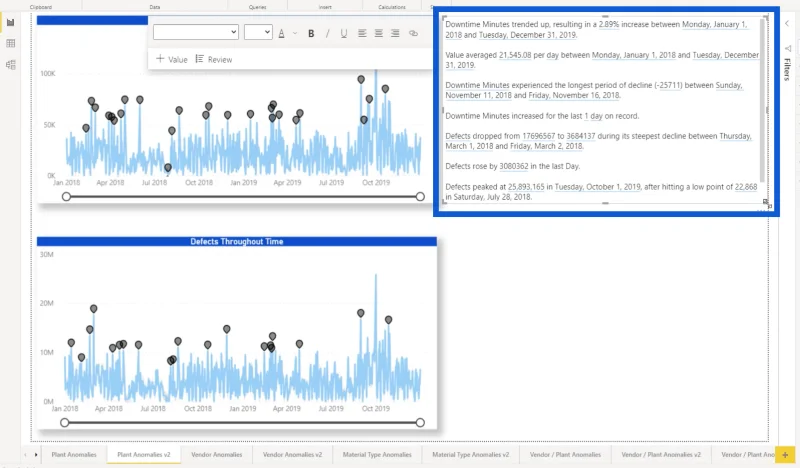Open the Model view icon
Viewport: 800px width, 468px height.
[x=10, y=64]
